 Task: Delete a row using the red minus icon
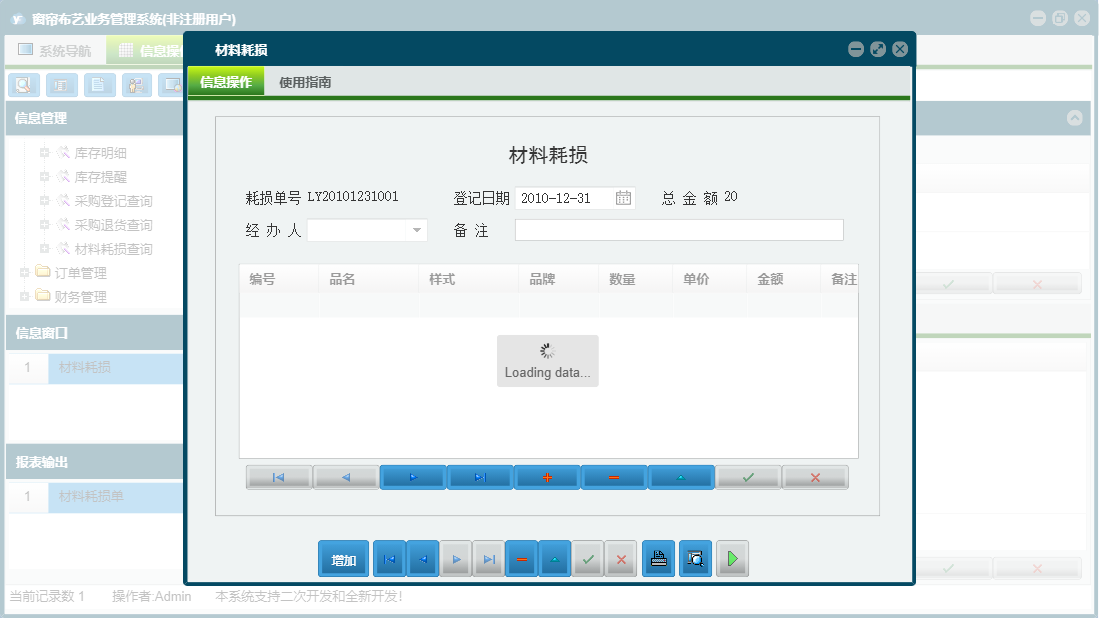[x=613, y=477]
